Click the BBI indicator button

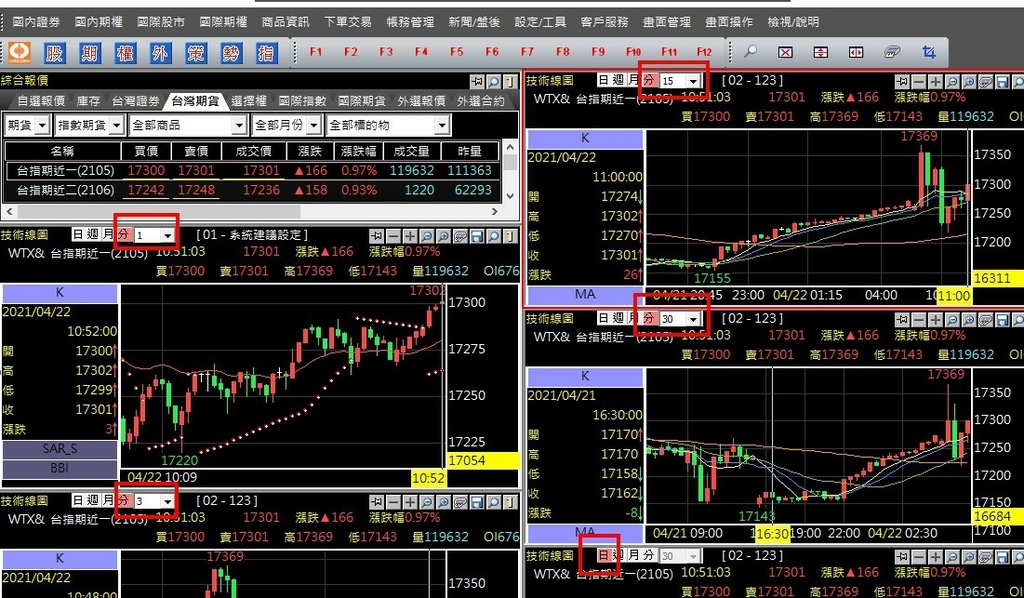click(60, 469)
